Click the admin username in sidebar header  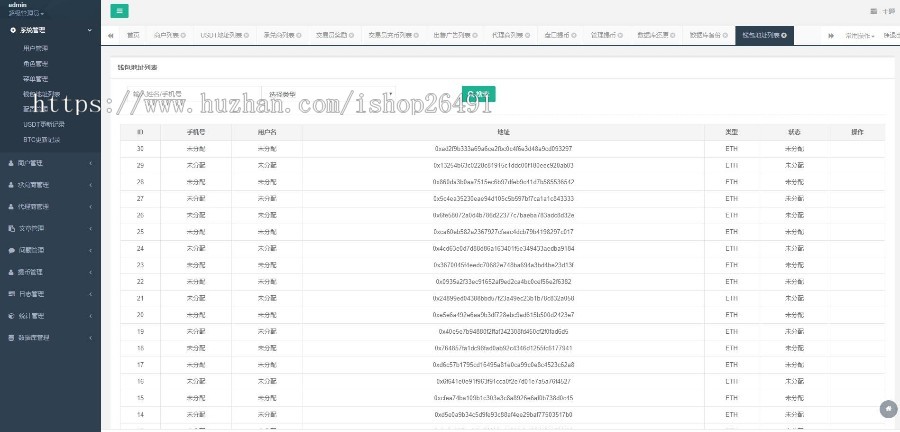pyautogui.click(x=17, y=5)
